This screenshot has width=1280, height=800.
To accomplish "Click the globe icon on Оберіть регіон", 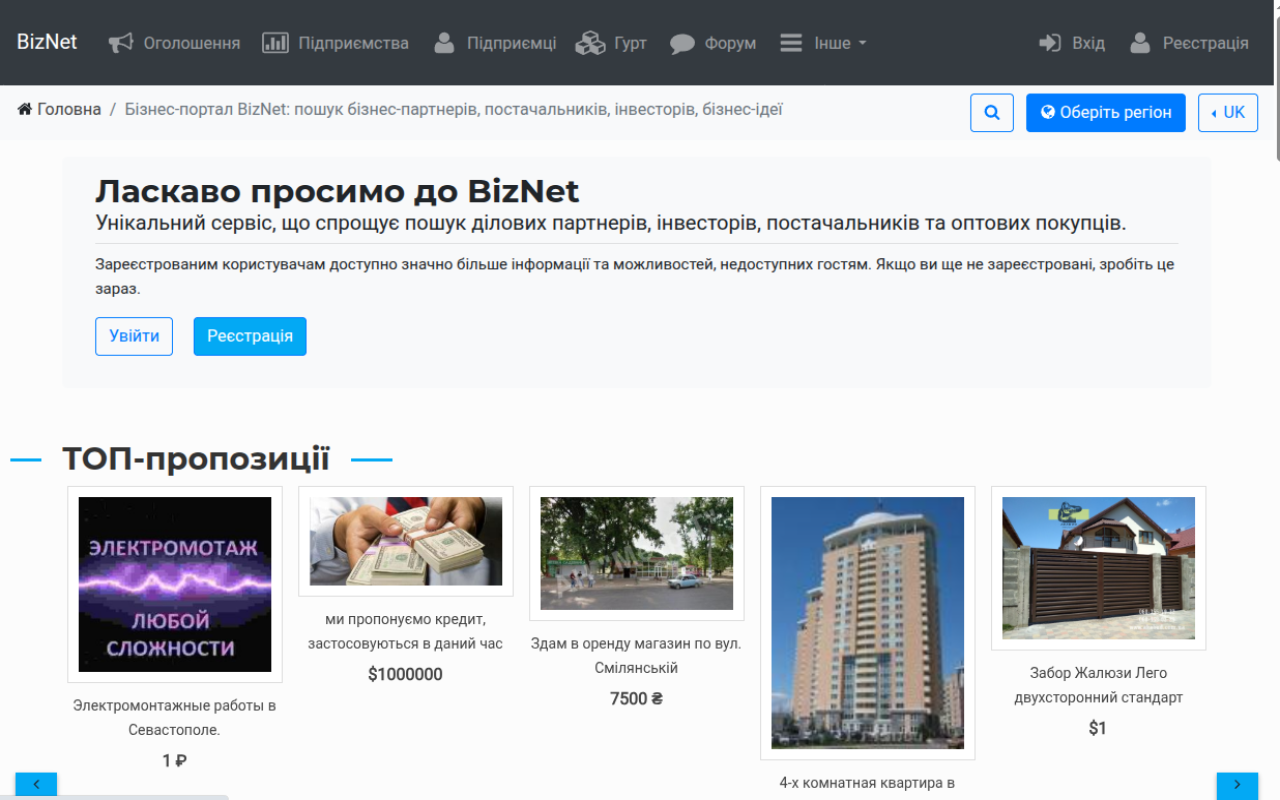I will pos(1048,112).
